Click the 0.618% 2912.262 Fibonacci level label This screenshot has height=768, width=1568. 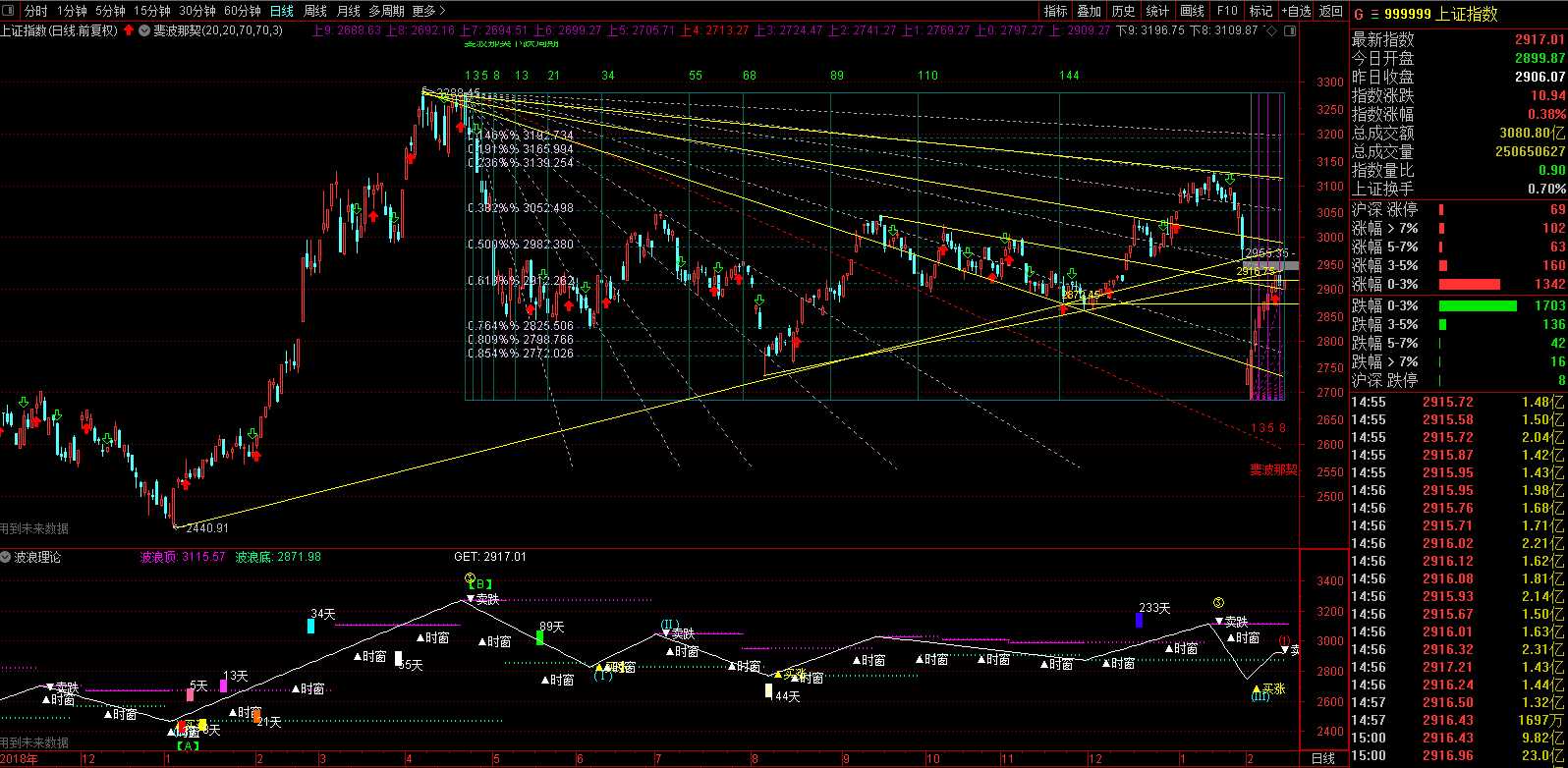[x=520, y=280]
